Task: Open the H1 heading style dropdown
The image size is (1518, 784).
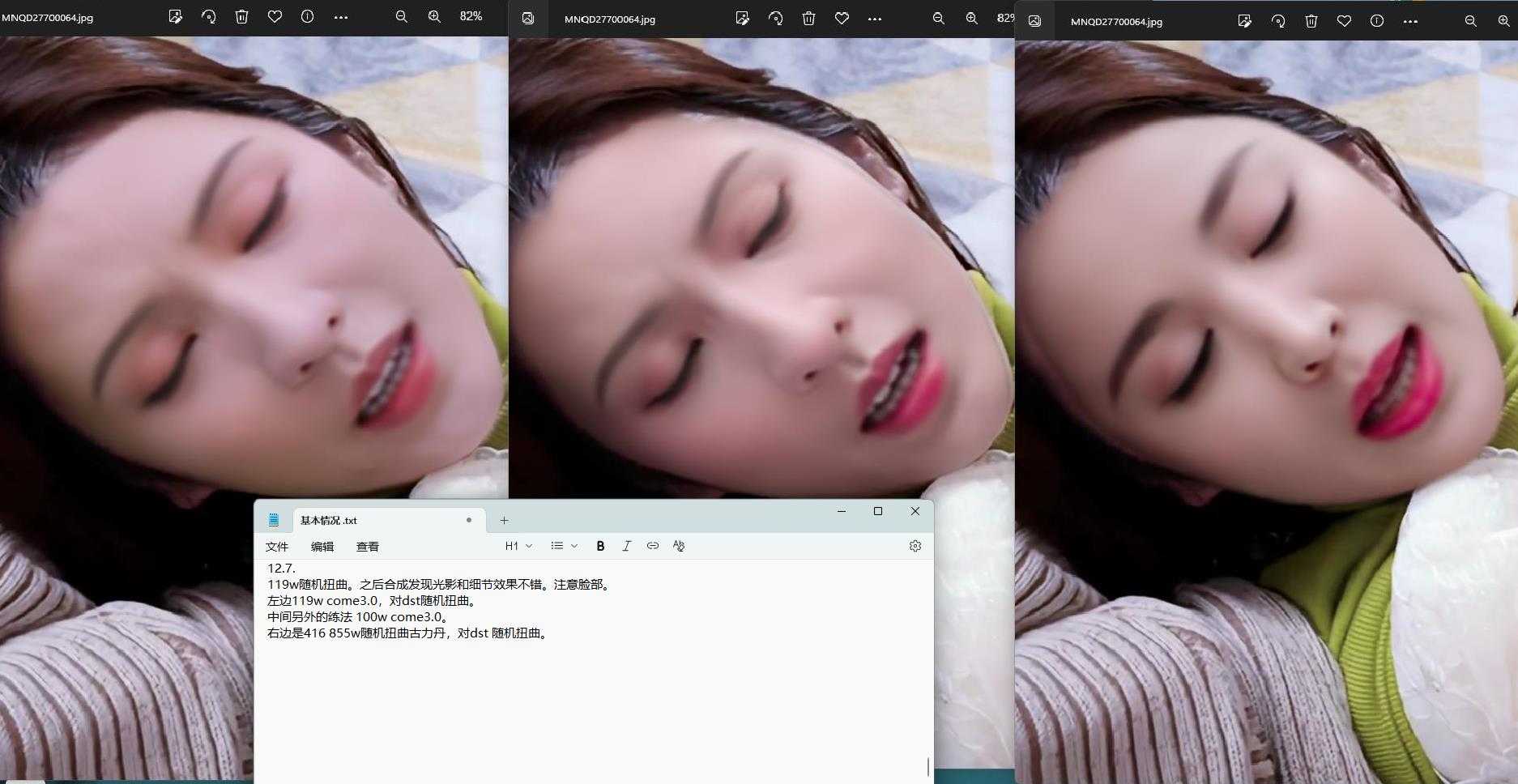Action: tap(518, 546)
